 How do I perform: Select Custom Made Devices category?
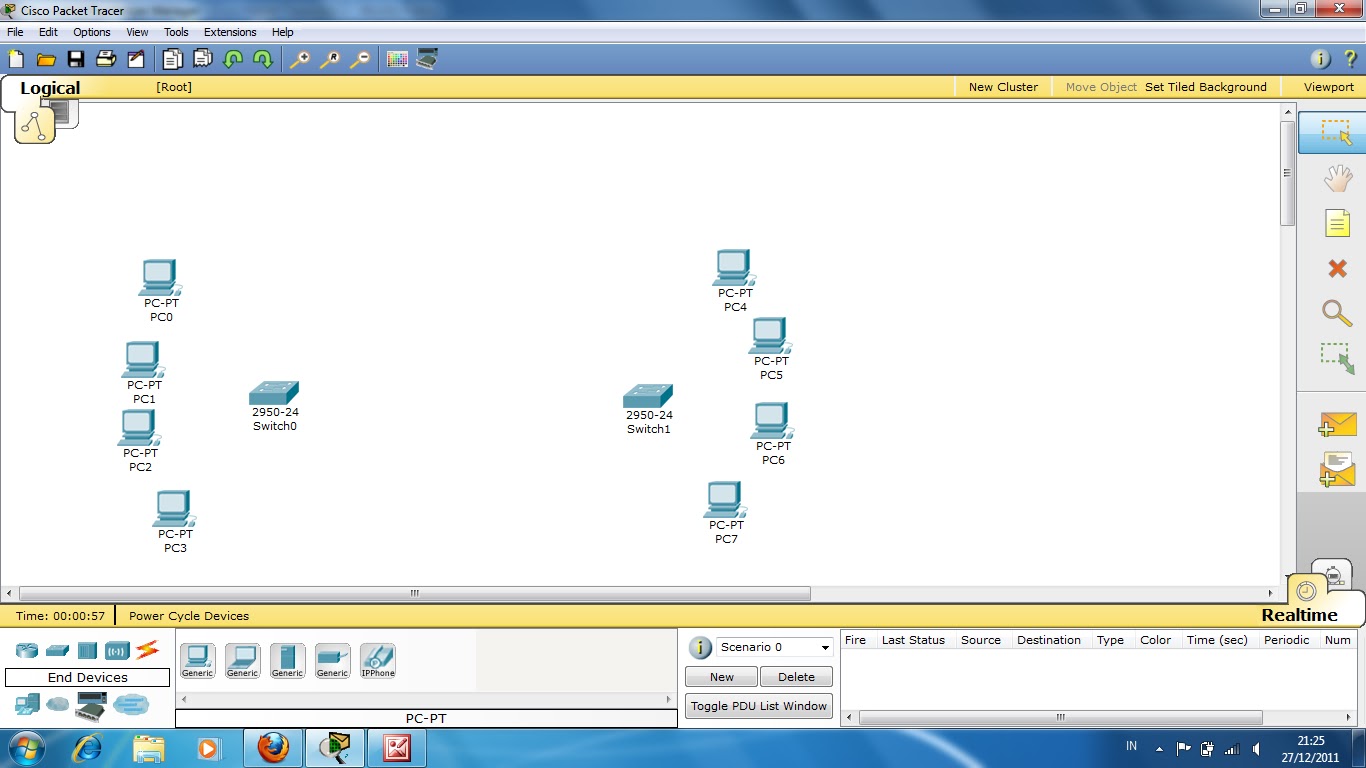tap(90, 707)
